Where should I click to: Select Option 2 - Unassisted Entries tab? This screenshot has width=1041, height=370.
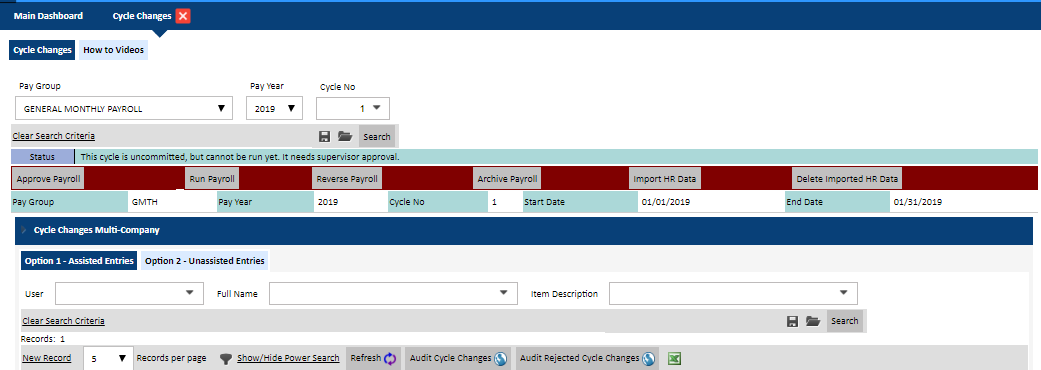coord(204,261)
